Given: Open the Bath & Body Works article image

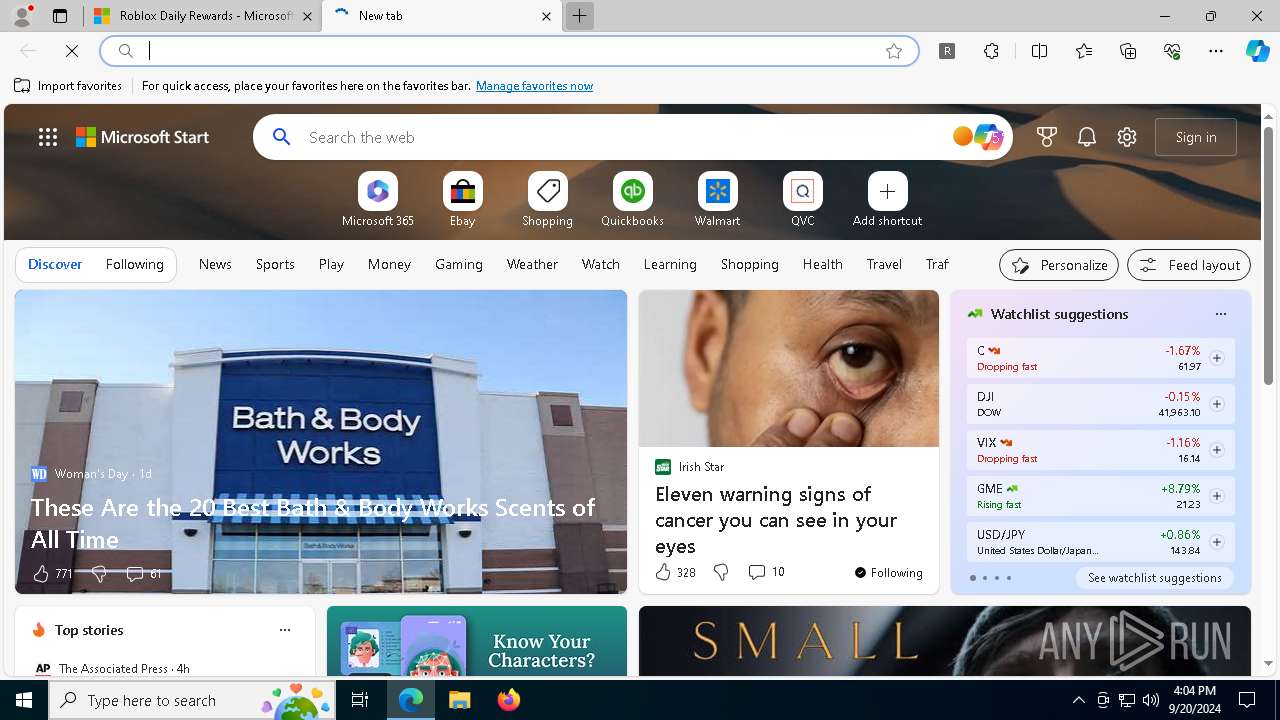Looking at the screenshot, I should click(321, 441).
